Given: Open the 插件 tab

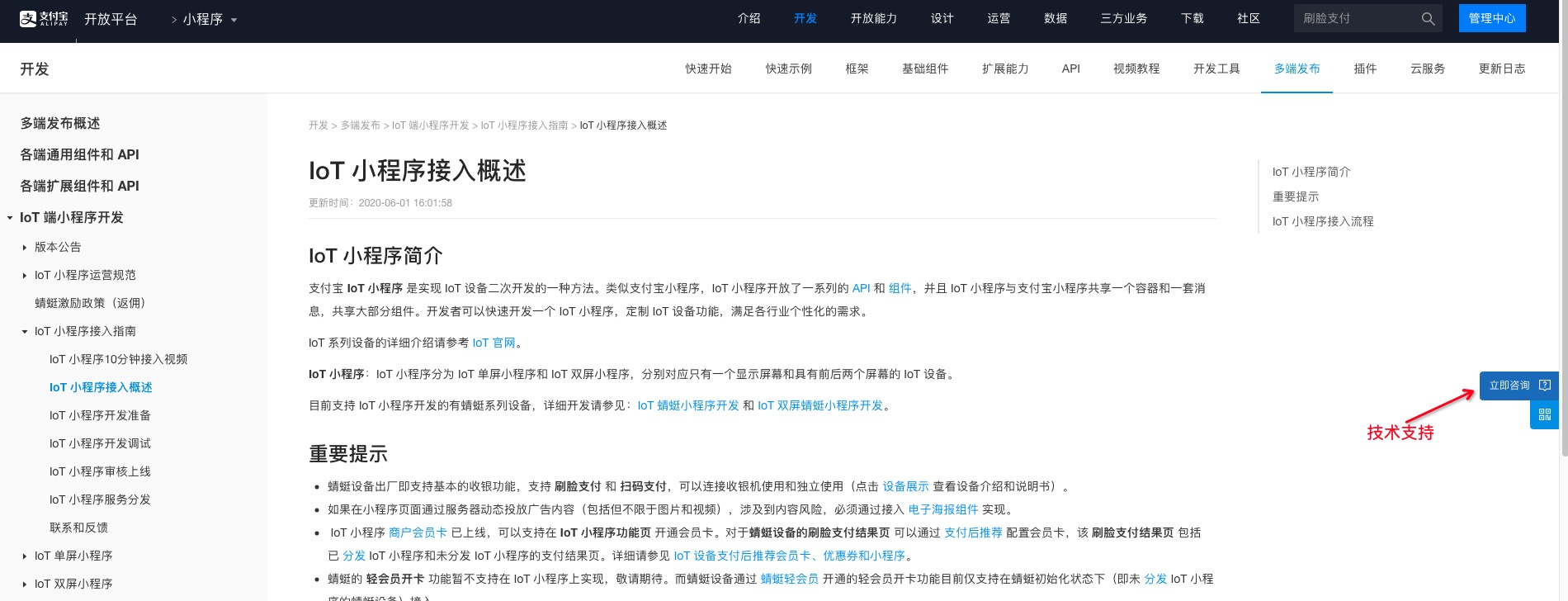Looking at the screenshot, I should 1366,69.
